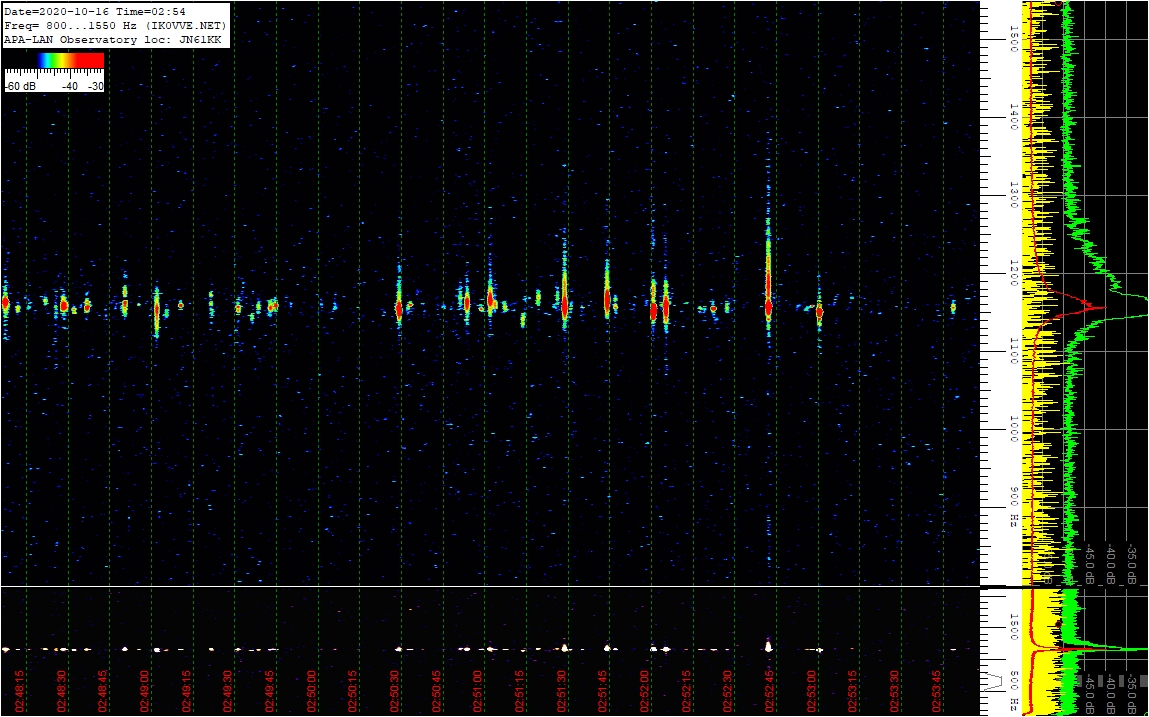Click the 1500 label on the lower frequency axis
The height and width of the screenshot is (717, 1149).
(1013, 628)
